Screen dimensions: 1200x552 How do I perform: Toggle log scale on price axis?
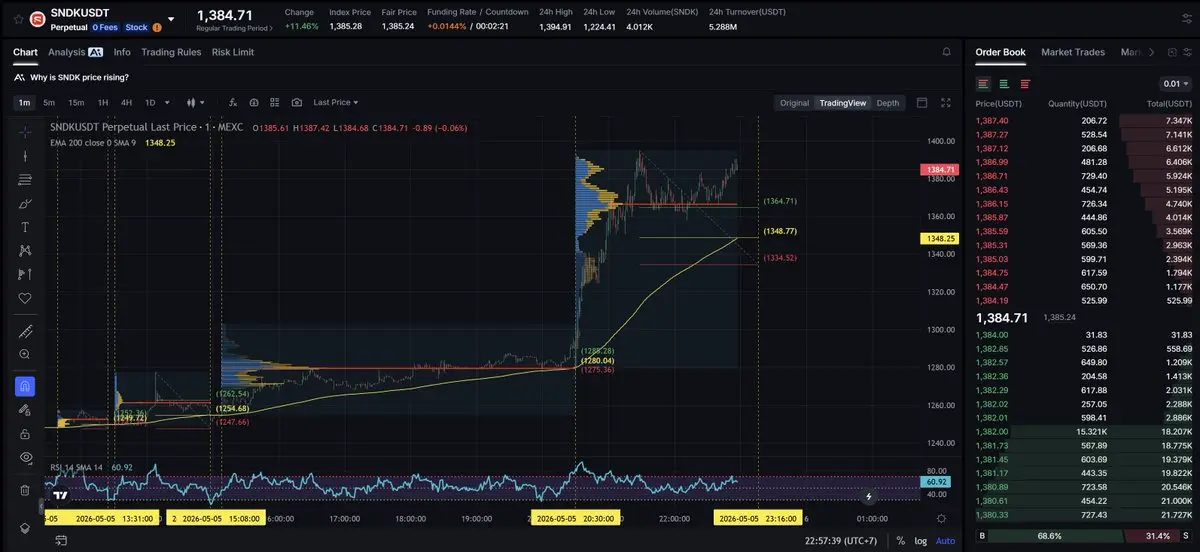pyautogui.click(x=921, y=540)
